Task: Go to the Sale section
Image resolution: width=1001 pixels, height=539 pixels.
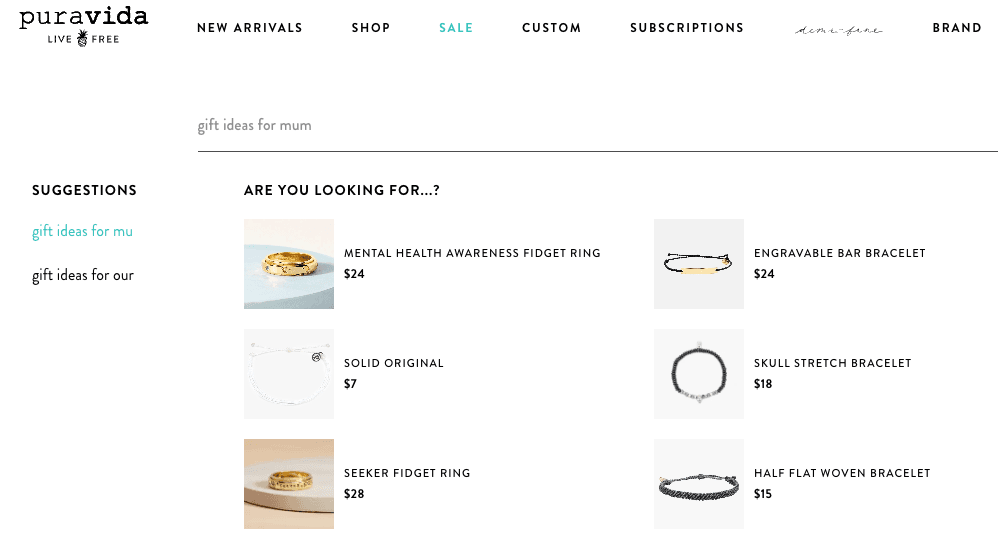Action: click(456, 28)
